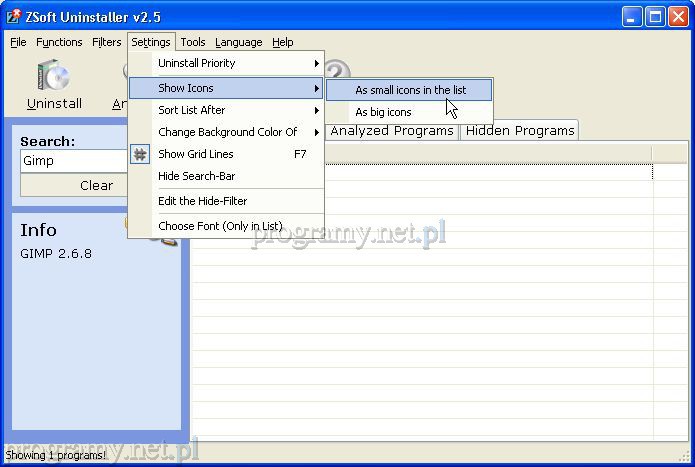Open the Tools menu
695x467 pixels.
coord(193,42)
